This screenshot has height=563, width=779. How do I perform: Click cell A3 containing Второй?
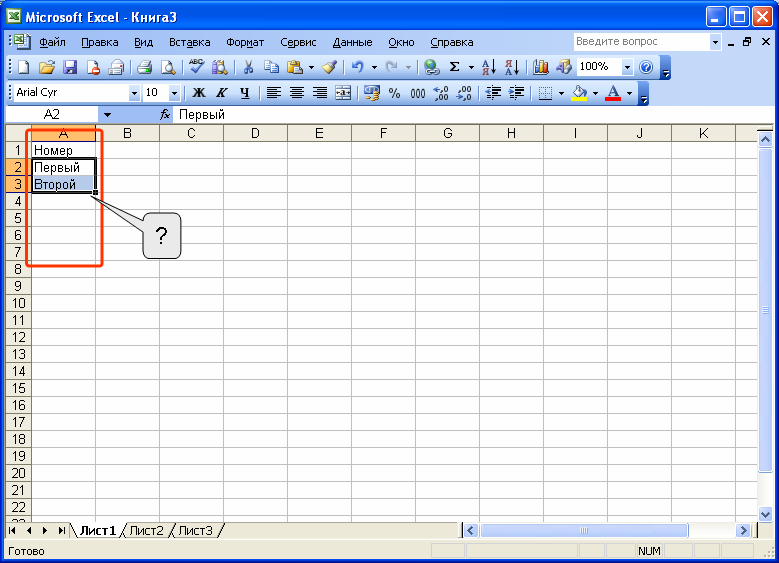[63, 184]
